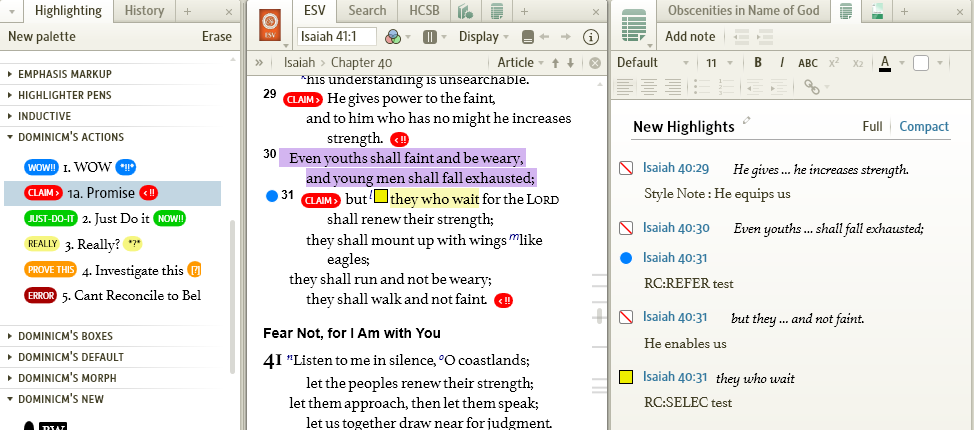Decrease paragraph indent in formatting bar
Image resolution: width=974 pixels, height=430 pixels.
pos(754,86)
